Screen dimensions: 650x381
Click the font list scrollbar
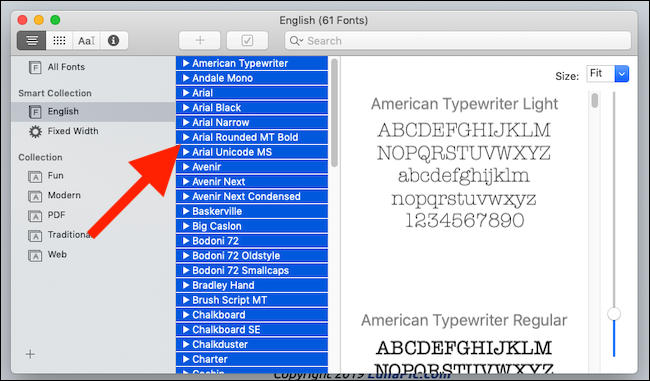pos(335,113)
